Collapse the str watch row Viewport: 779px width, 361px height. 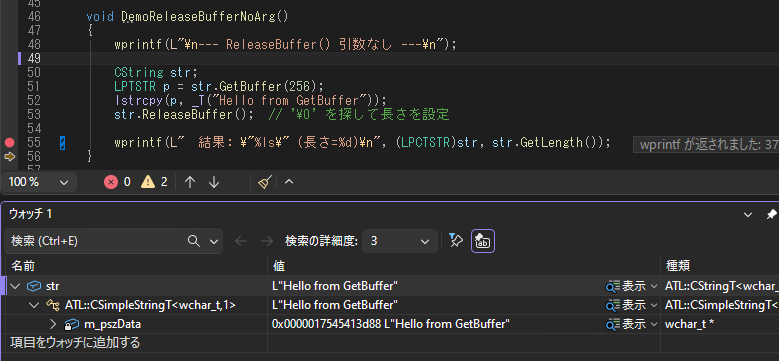coord(14,286)
